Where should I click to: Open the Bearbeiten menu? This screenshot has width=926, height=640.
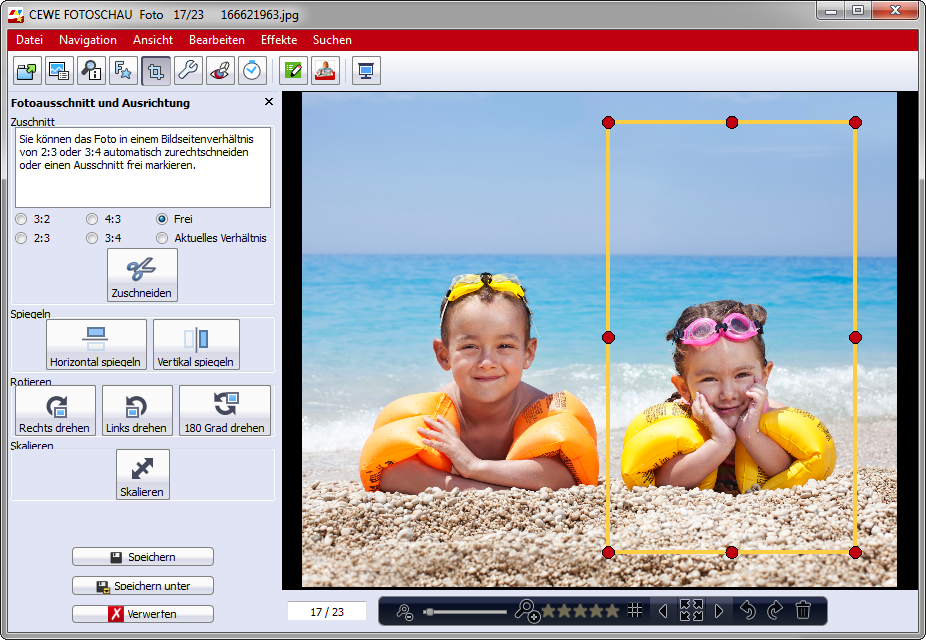point(216,40)
